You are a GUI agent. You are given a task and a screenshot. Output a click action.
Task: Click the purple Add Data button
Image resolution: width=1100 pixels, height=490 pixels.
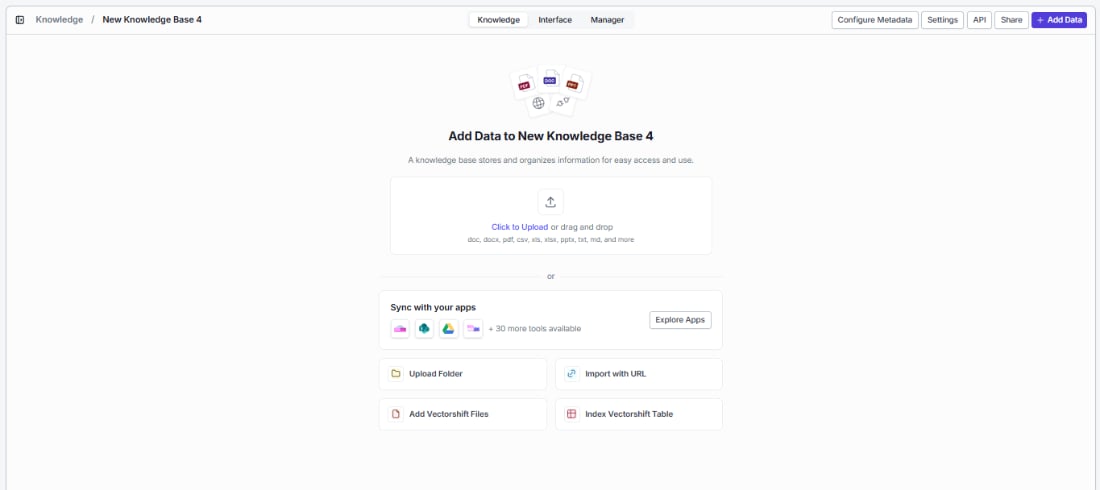tap(1059, 20)
